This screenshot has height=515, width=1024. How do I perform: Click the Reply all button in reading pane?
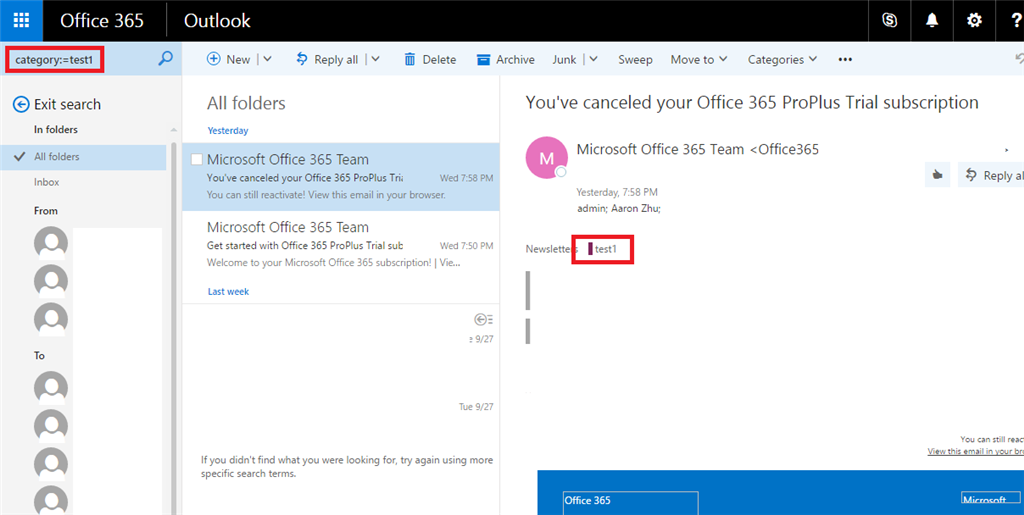tap(991, 175)
